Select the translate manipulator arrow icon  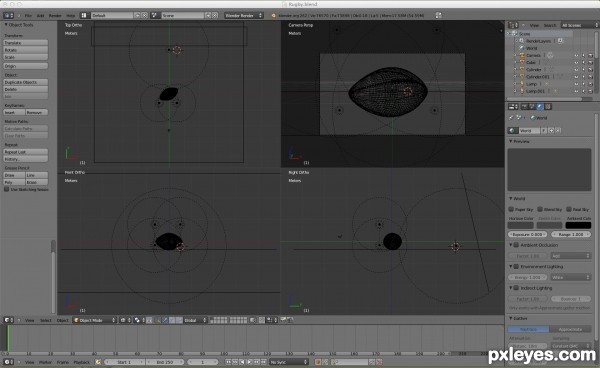coord(165,320)
